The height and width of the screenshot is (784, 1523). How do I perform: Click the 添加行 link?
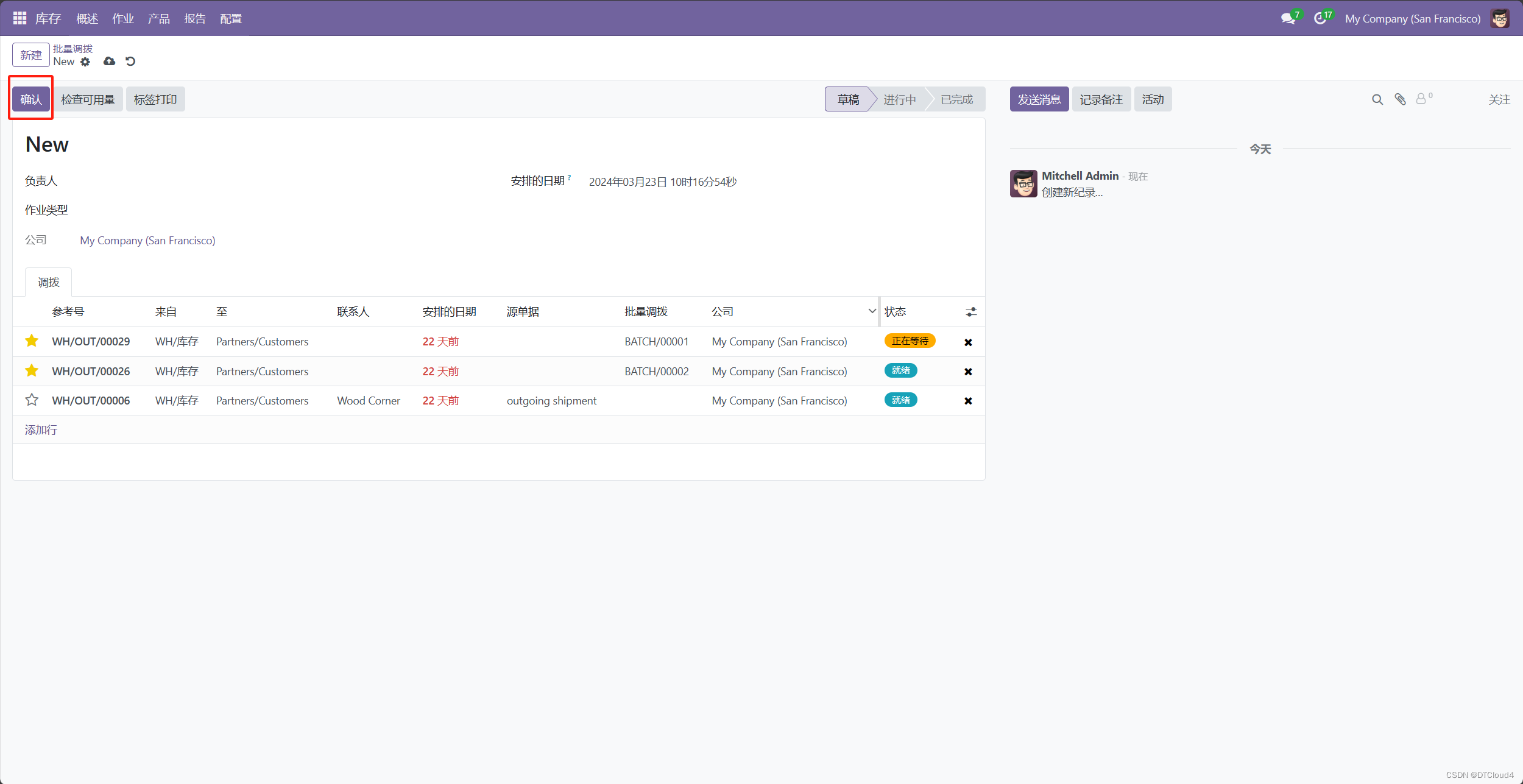point(41,430)
